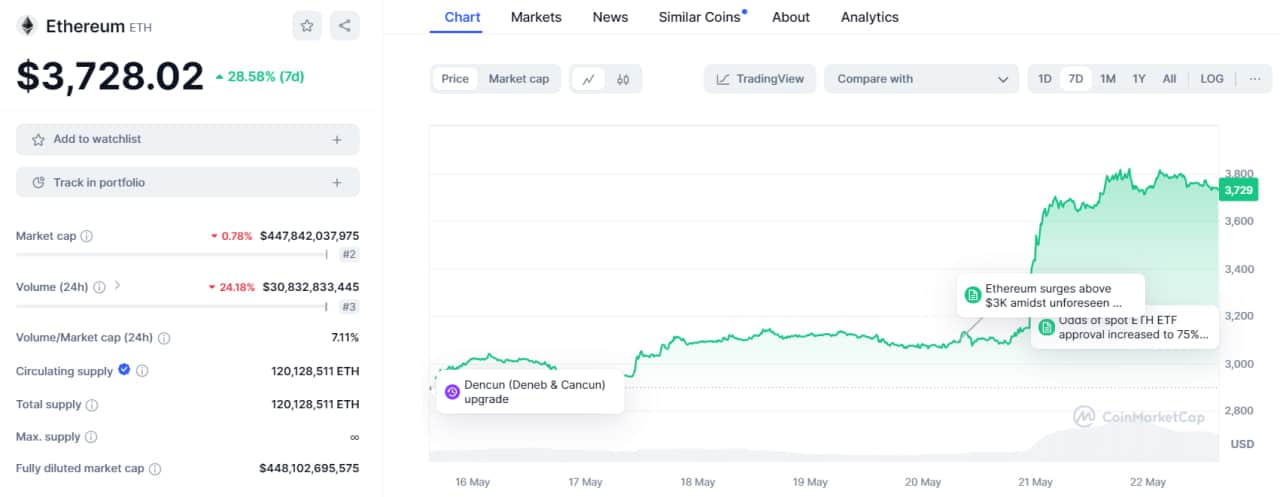Click Add to watchlist button

coord(188,140)
